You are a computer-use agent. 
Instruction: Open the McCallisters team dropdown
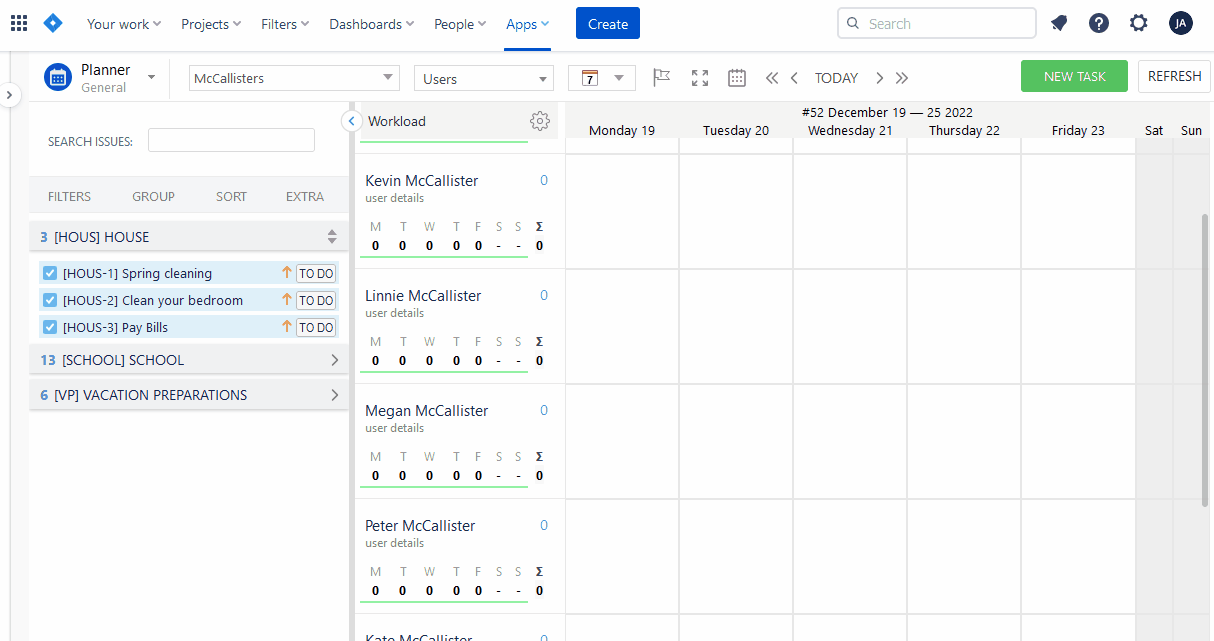click(294, 78)
